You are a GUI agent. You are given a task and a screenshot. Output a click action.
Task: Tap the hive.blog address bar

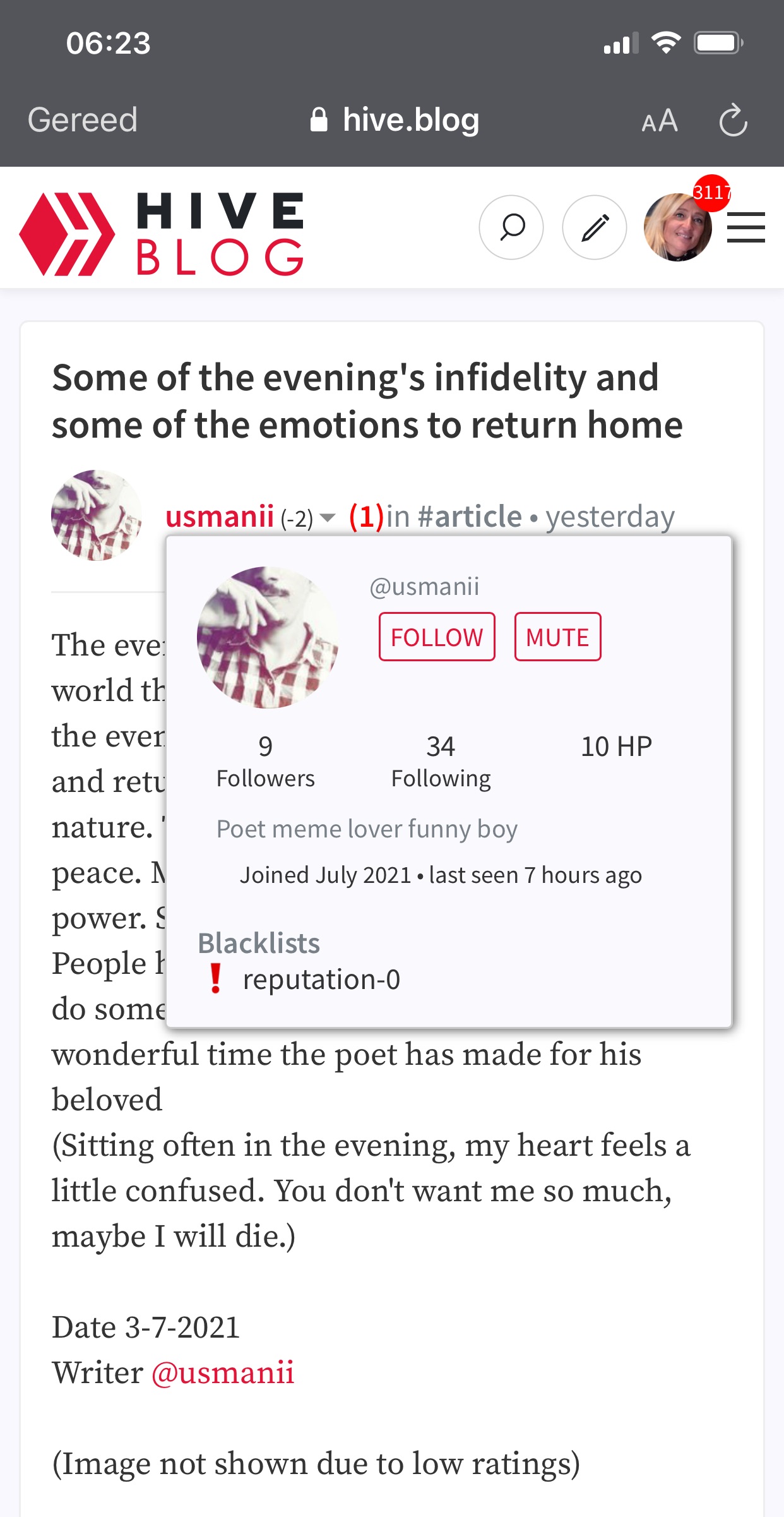click(x=395, y=120)
